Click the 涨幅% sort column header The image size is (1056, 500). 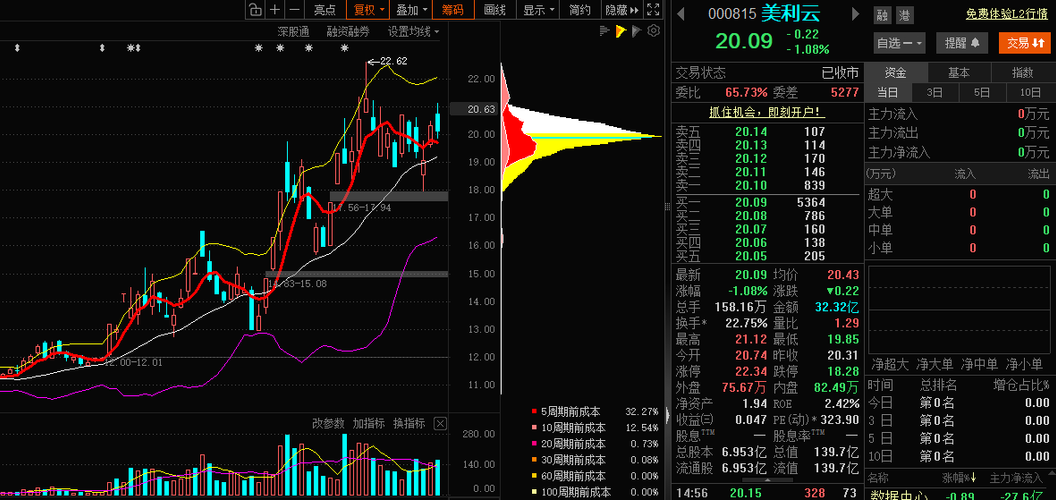959,478
